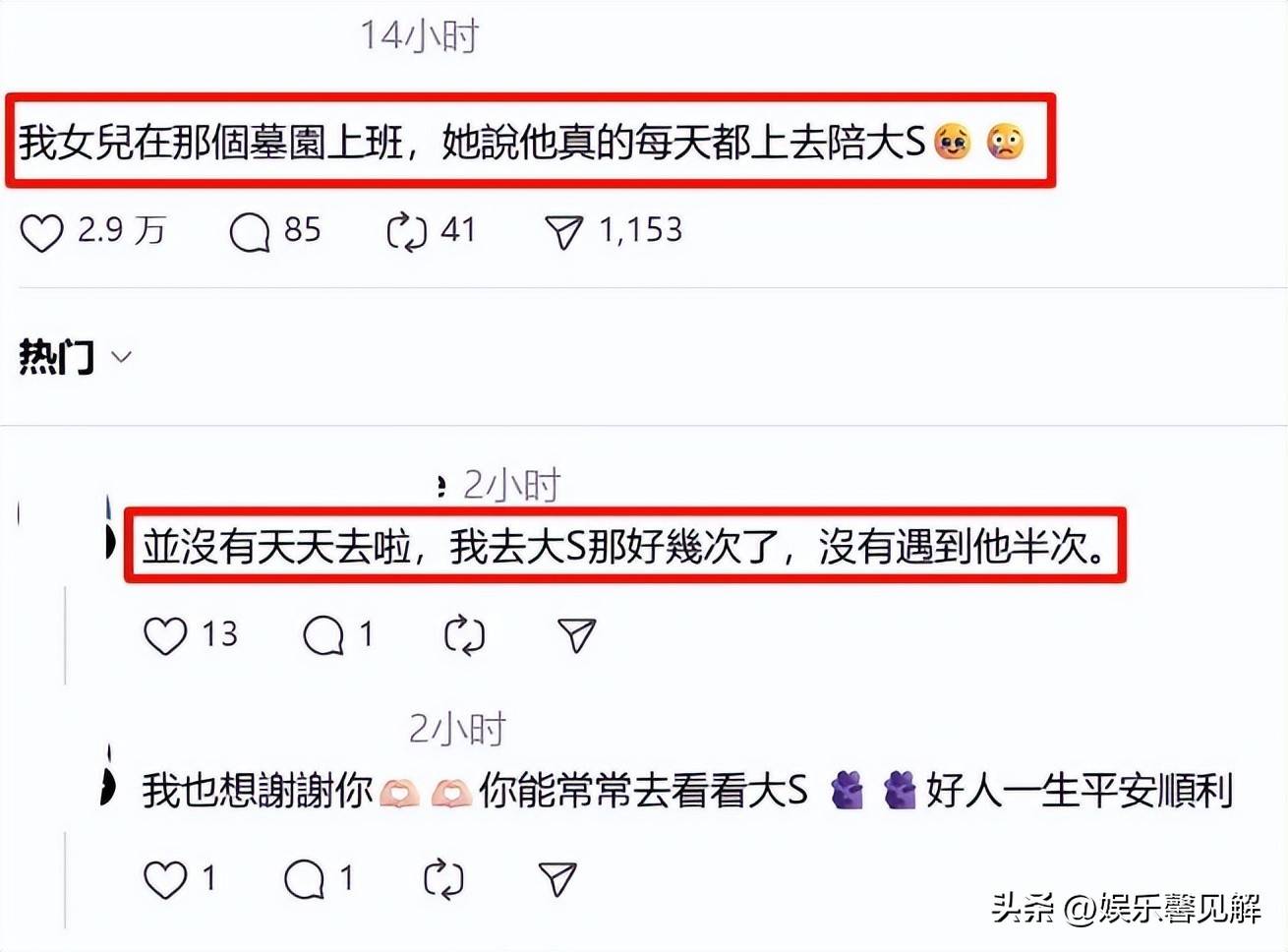The width and height of the screenshot is (1288, 952).
Task: Click the first reply's 2小时 timestamp
Action: tap(511, 485)
